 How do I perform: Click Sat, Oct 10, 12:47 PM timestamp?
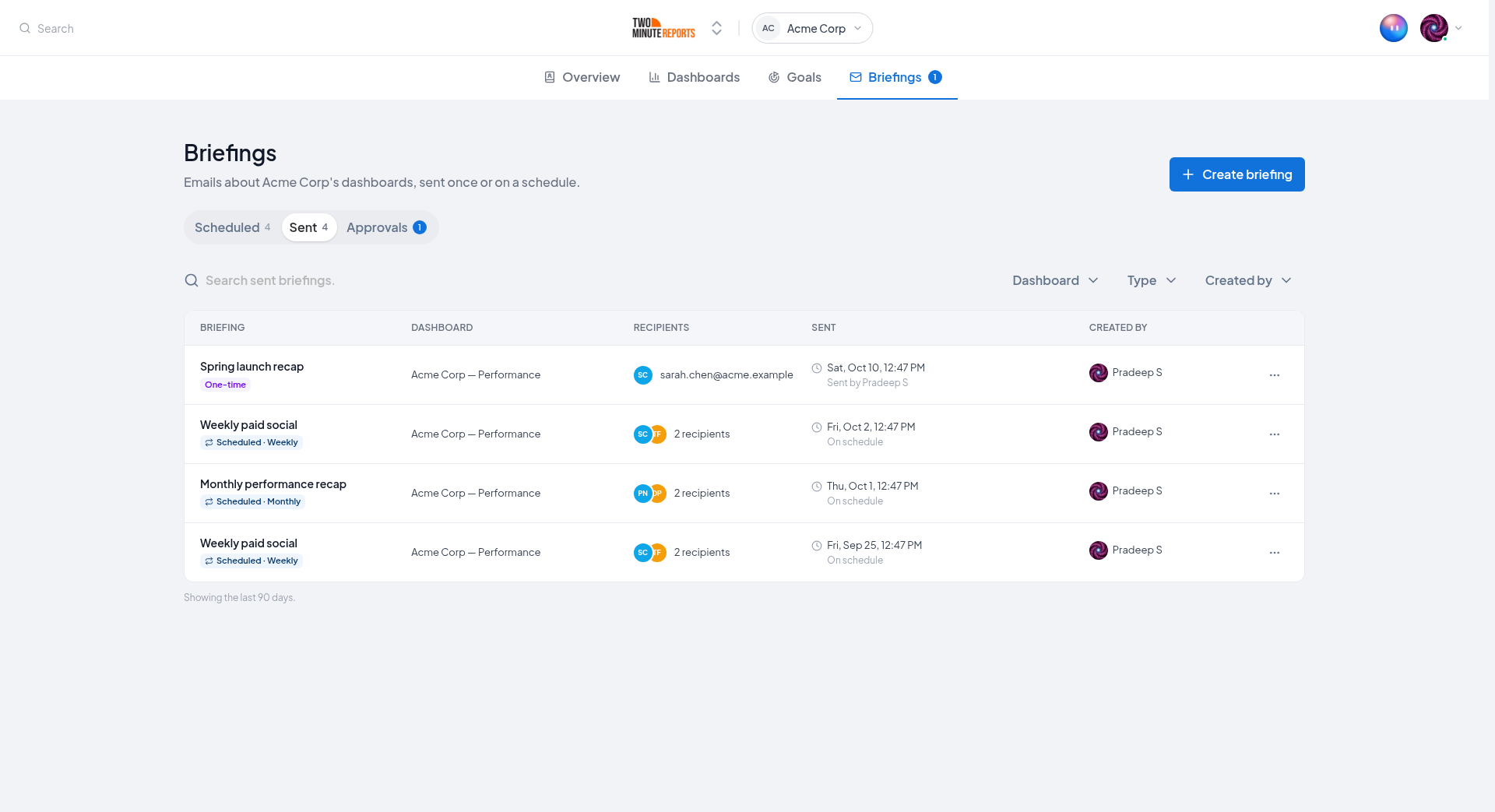pos(876,368)
